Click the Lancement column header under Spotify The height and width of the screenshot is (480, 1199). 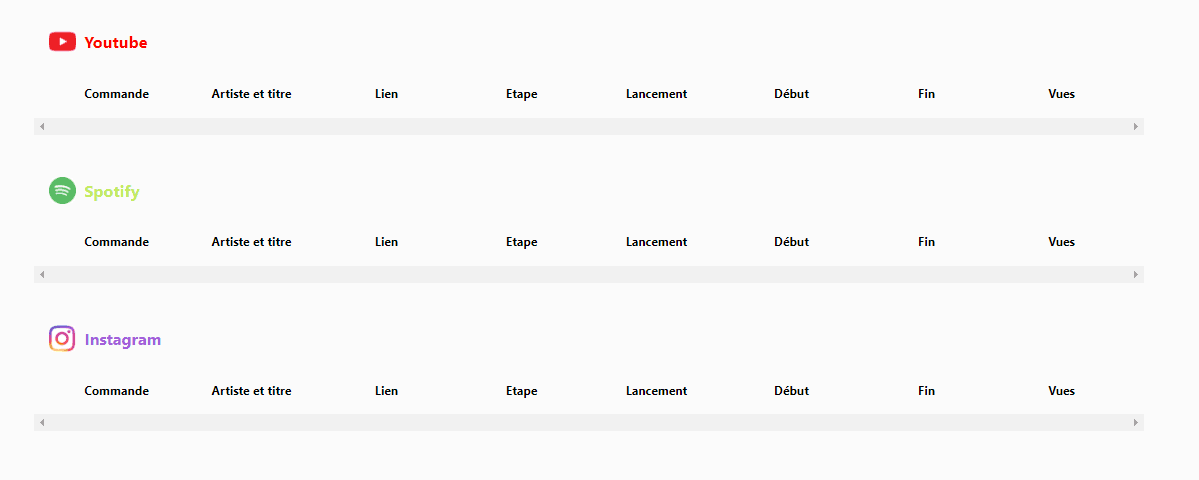tap(656, 242)
